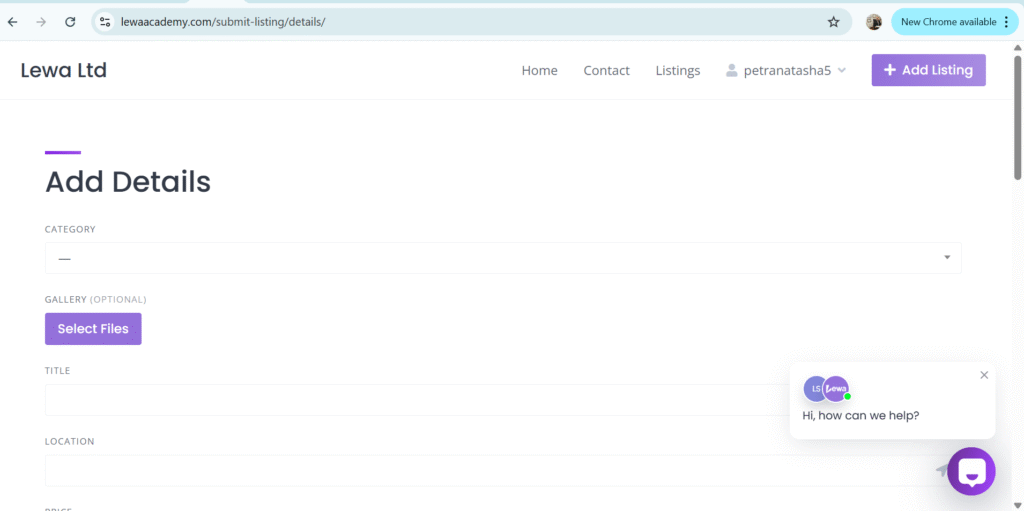Bookmark page with star icon
The image size is (1024, 511).
point(833,22)
